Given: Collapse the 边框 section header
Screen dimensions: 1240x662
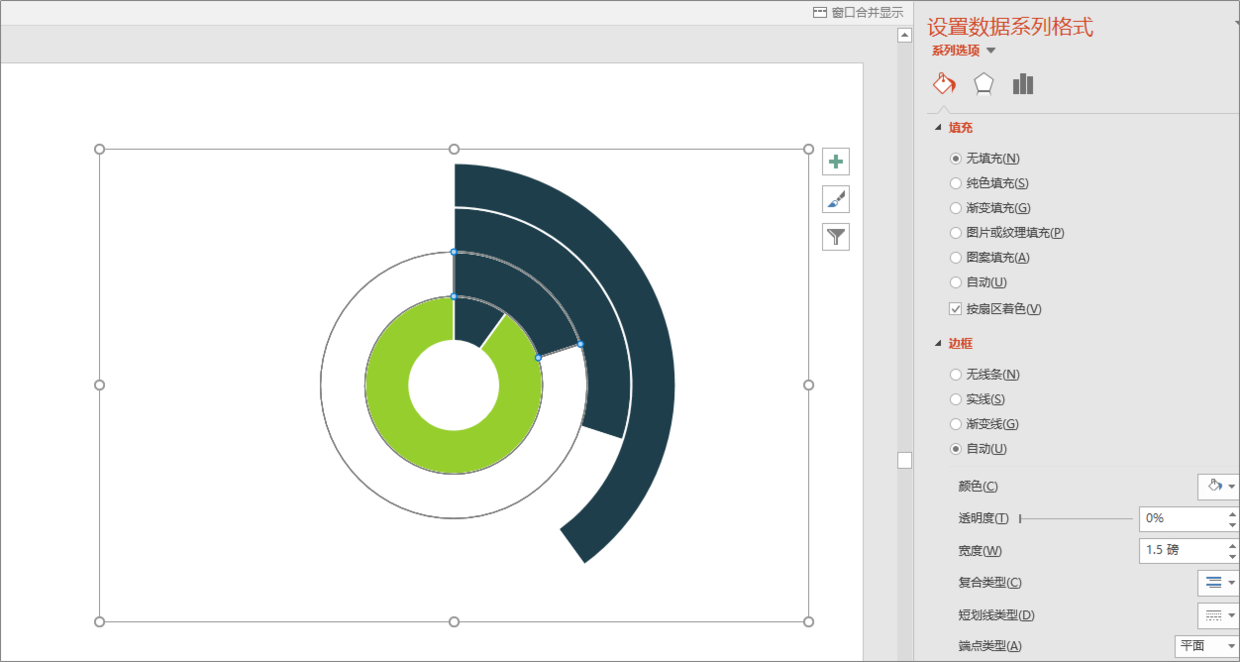Looking at the screenshot, I should coord(938,343).
